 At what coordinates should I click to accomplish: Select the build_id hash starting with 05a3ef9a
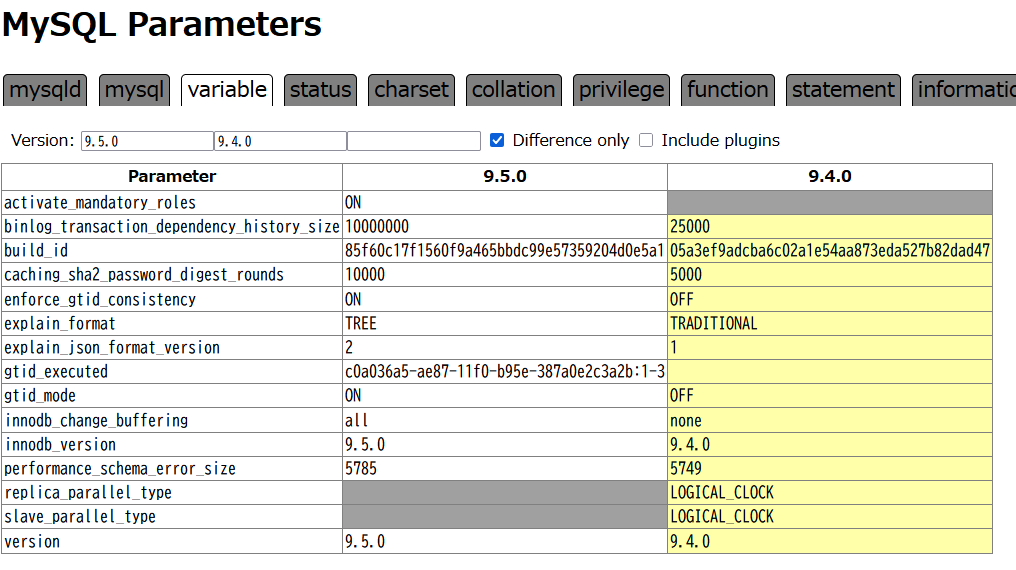830,251
